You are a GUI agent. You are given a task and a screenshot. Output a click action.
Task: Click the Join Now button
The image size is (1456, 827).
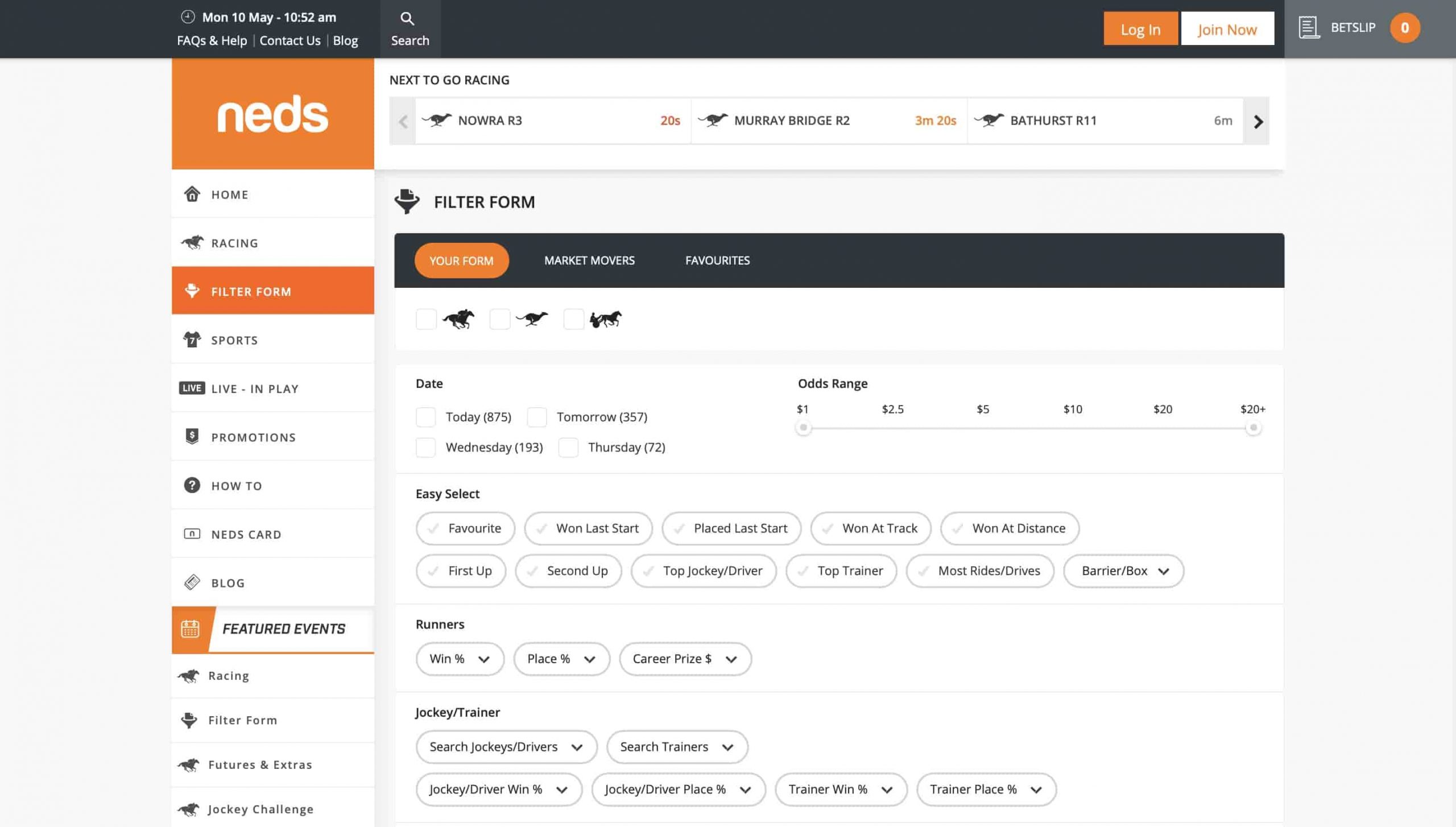pos(1227,29)
